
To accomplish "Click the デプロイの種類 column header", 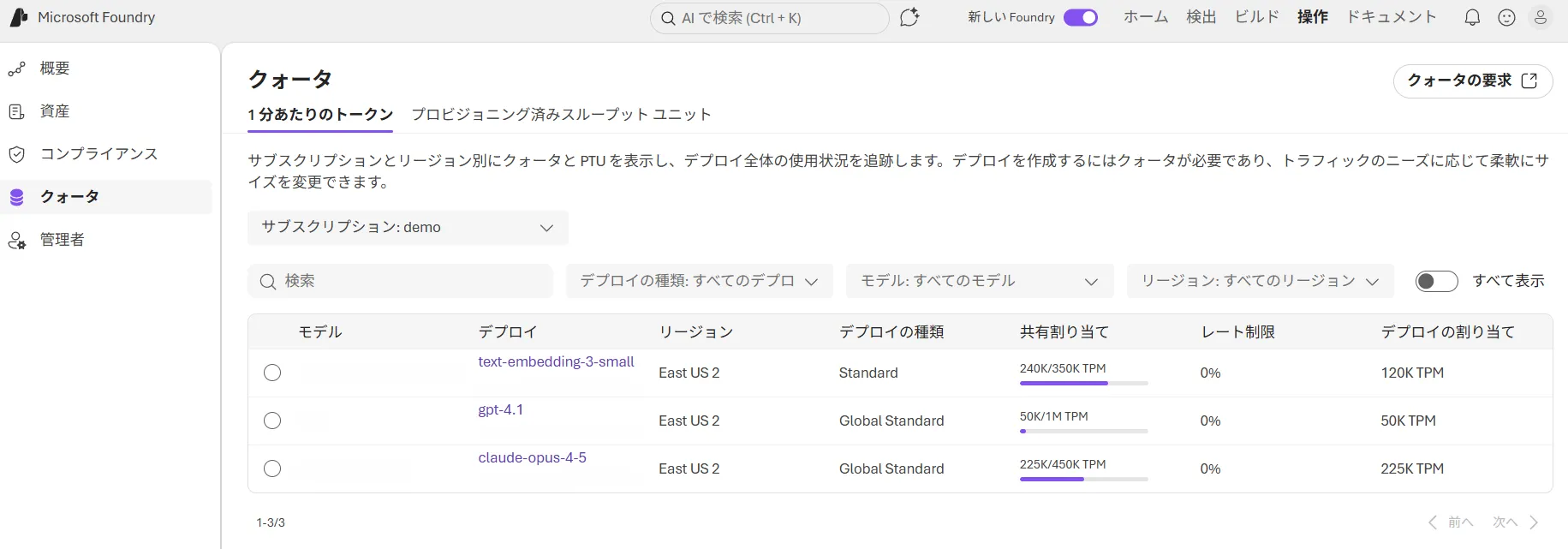I will point(891,332).
